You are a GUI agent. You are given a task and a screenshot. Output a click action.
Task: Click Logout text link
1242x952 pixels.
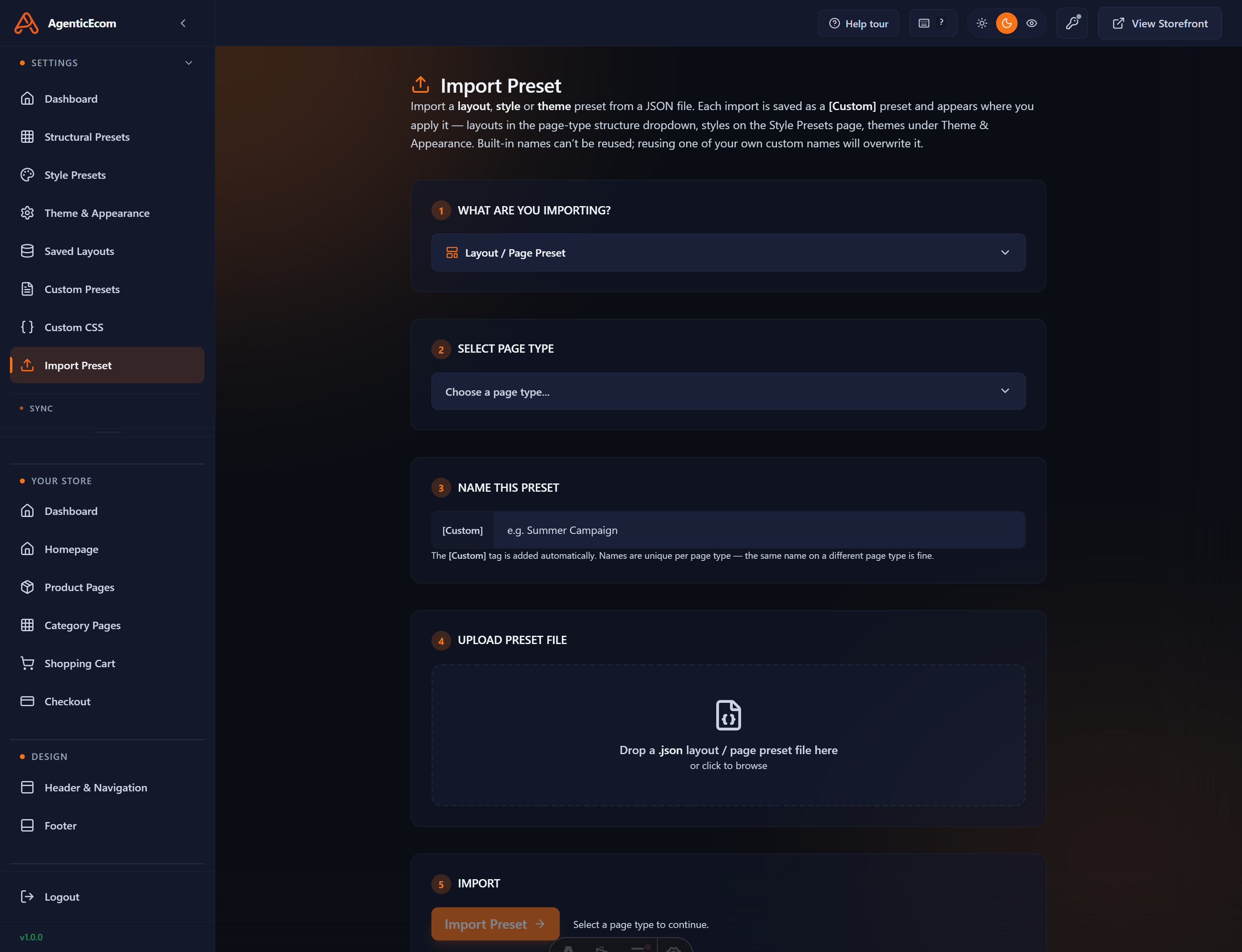click(62, 897)
